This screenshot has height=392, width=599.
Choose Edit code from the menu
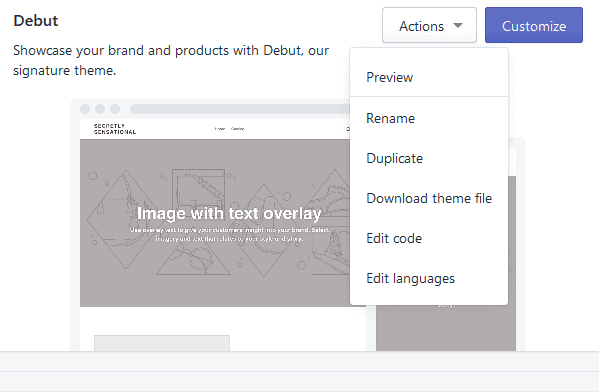[429, 238]
